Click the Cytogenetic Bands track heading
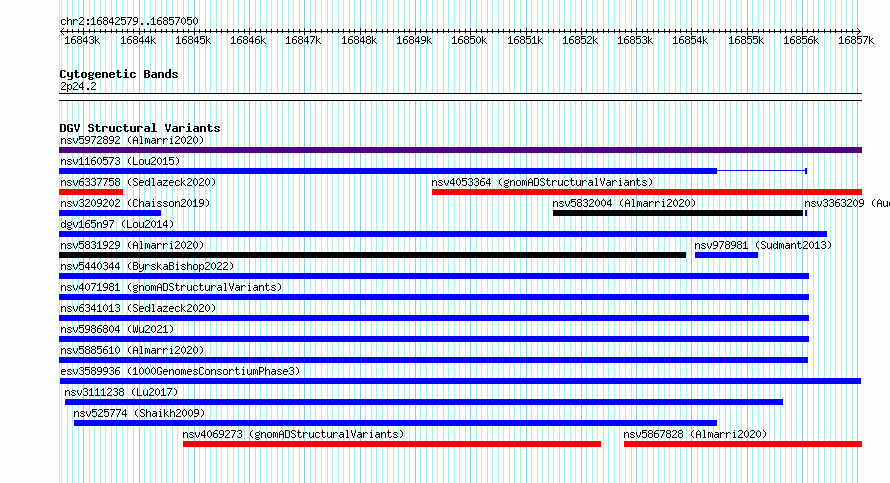 119,74
